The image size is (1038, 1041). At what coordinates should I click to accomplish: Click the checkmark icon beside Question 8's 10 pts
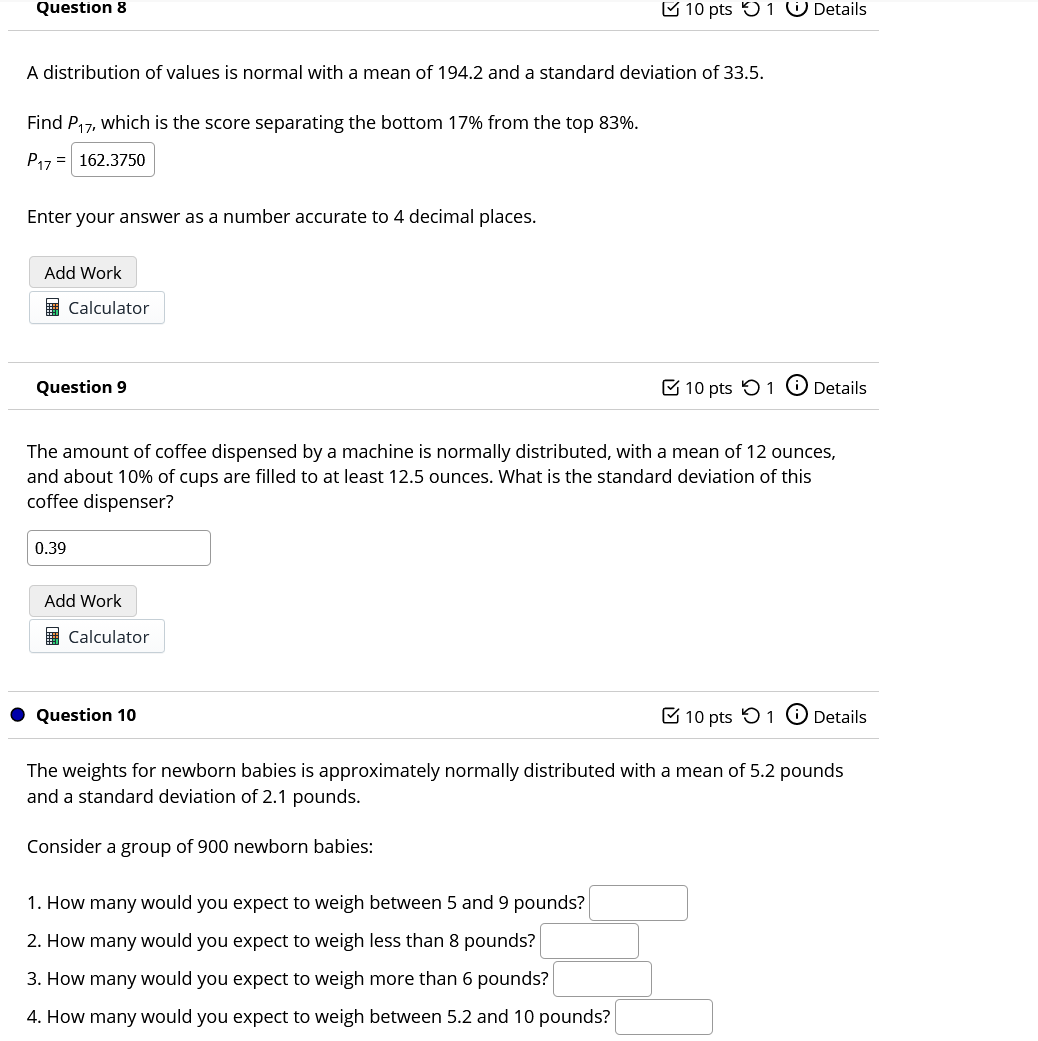[x=670, y=9]
